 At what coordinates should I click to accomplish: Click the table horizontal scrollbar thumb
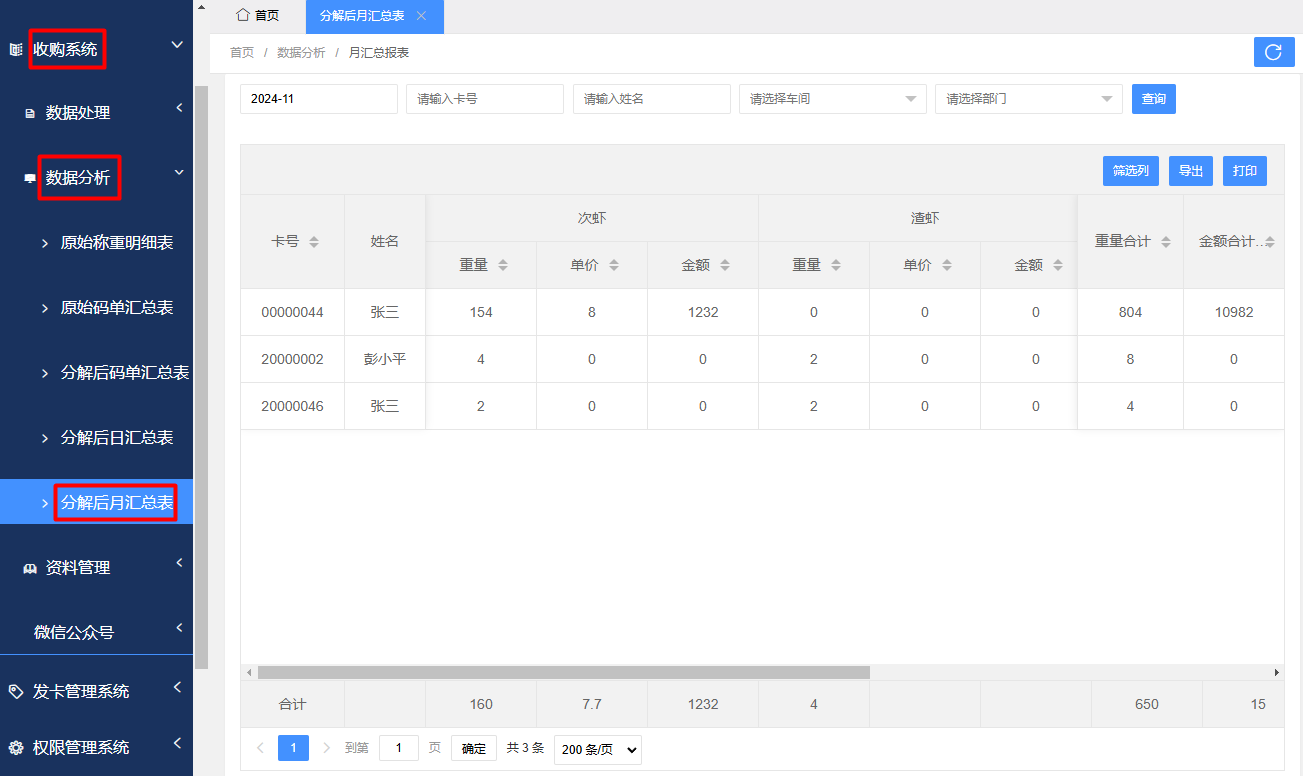563,673
